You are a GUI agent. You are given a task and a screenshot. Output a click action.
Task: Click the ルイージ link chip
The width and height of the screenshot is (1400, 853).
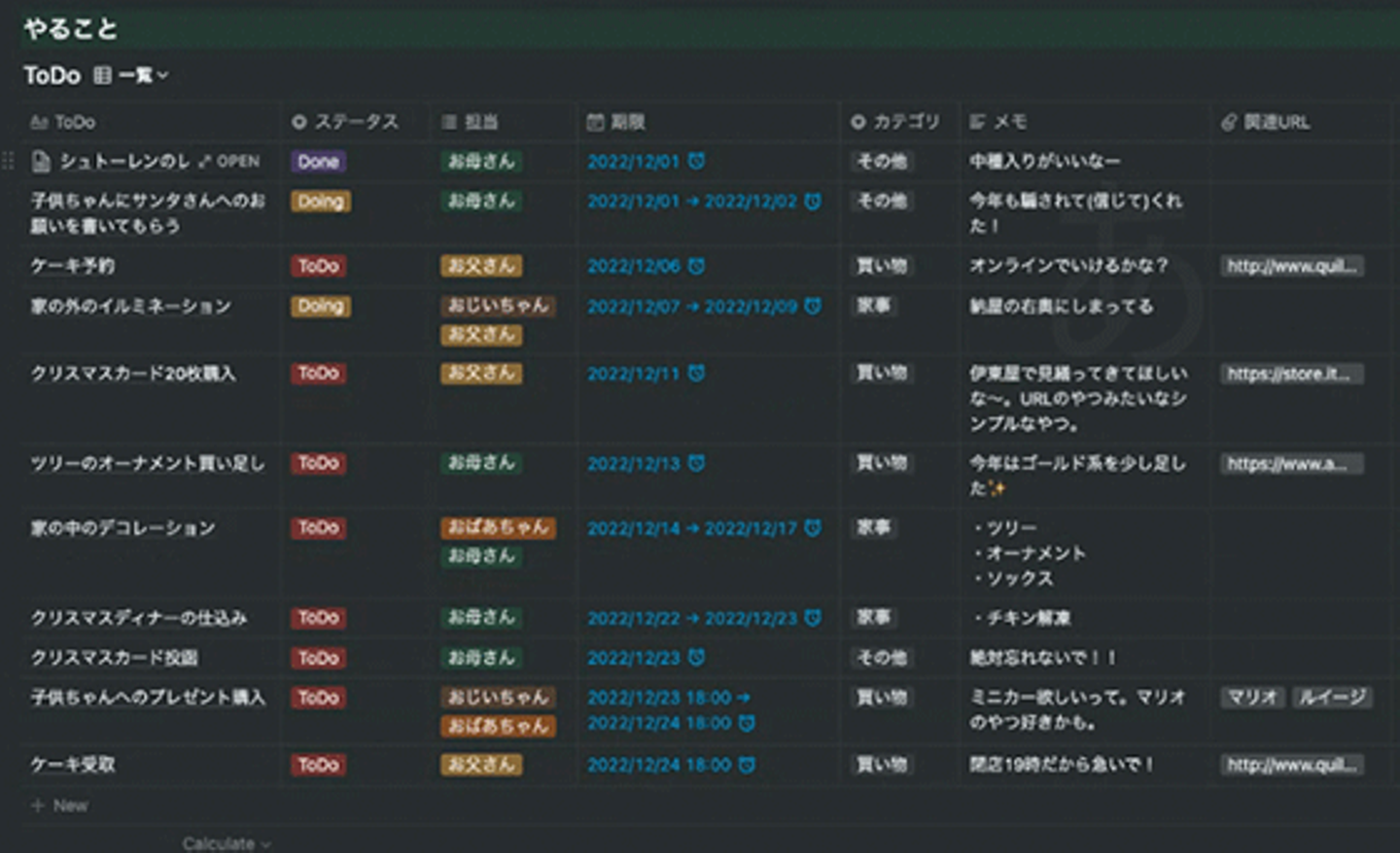(1332, 697)
